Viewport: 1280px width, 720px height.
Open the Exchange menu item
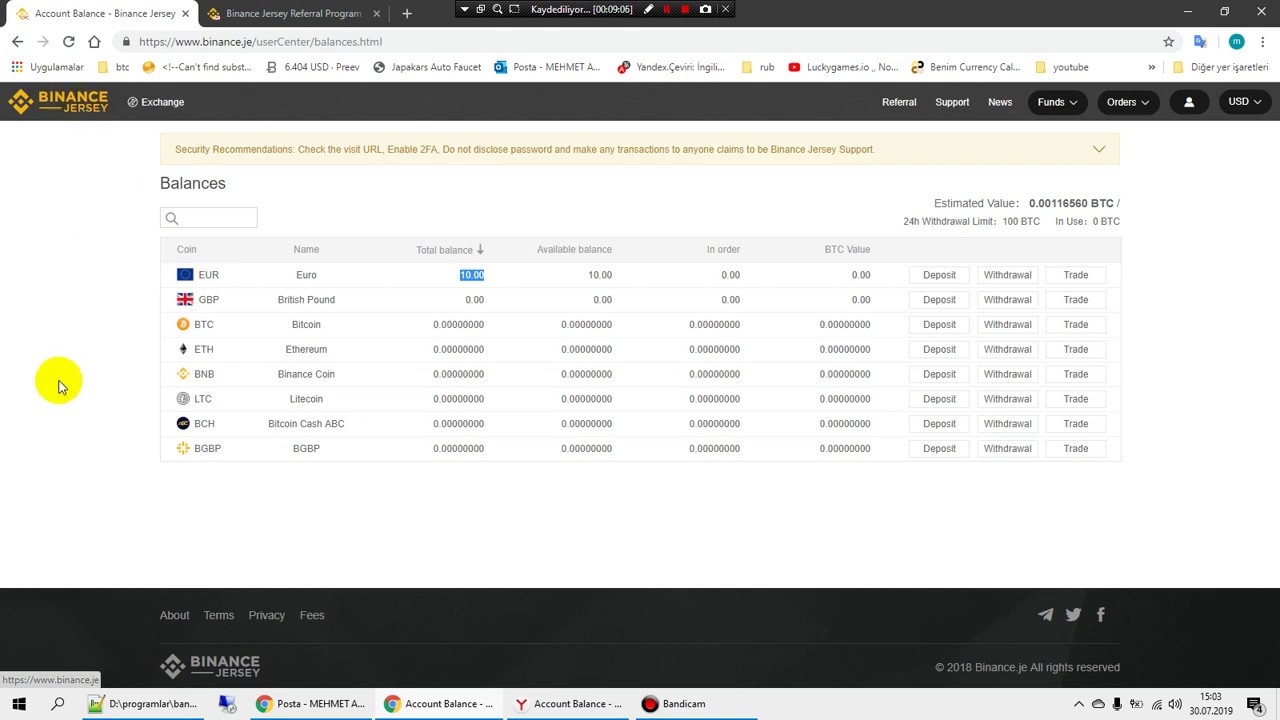[x=156, y=102]
